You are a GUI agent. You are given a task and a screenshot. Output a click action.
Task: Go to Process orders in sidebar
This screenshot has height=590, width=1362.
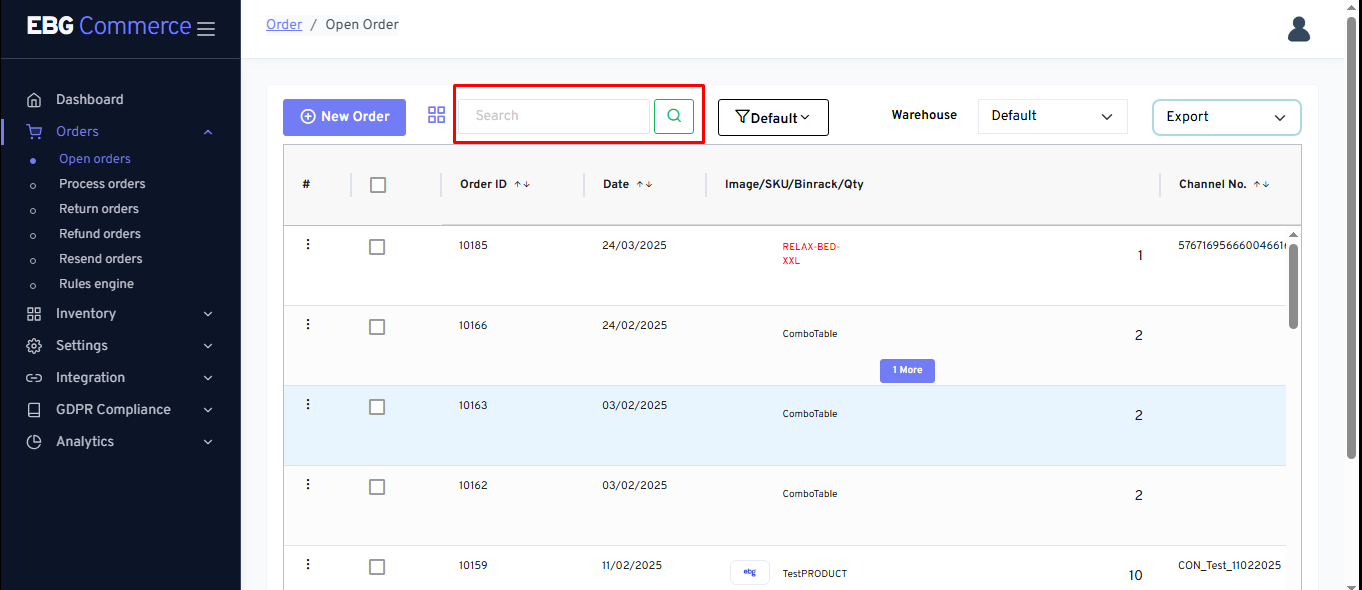point(102,184)
